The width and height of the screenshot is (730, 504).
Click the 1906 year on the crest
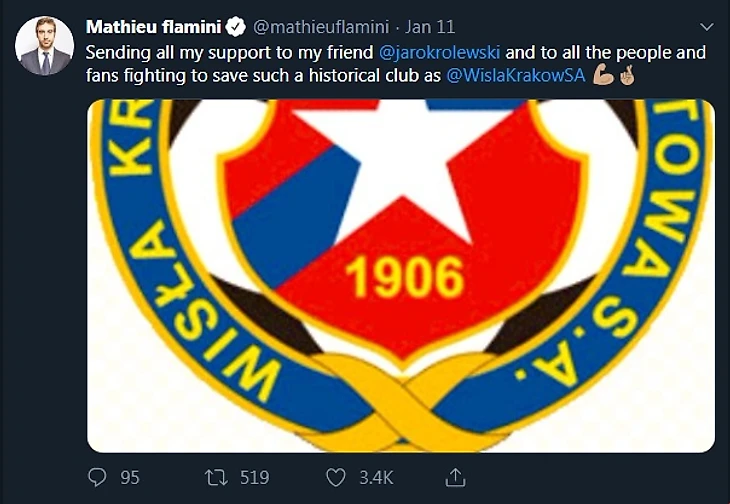click(x=403, y=276)
